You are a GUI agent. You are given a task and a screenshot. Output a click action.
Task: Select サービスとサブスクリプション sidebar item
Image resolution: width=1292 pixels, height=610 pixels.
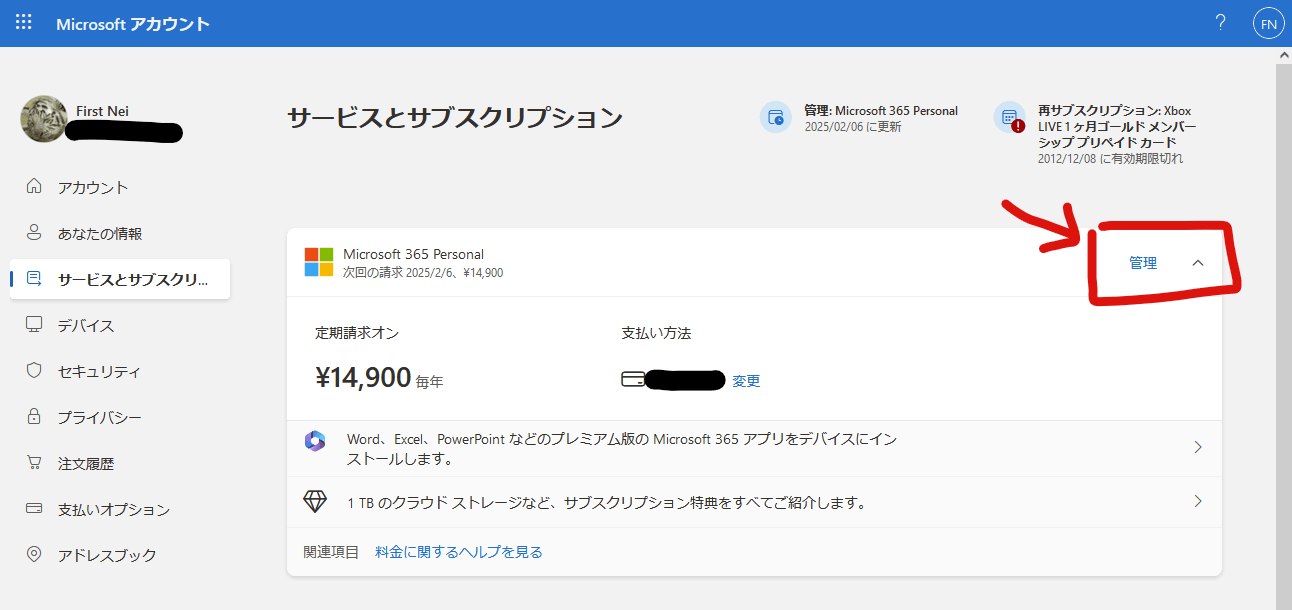[120, 279]
